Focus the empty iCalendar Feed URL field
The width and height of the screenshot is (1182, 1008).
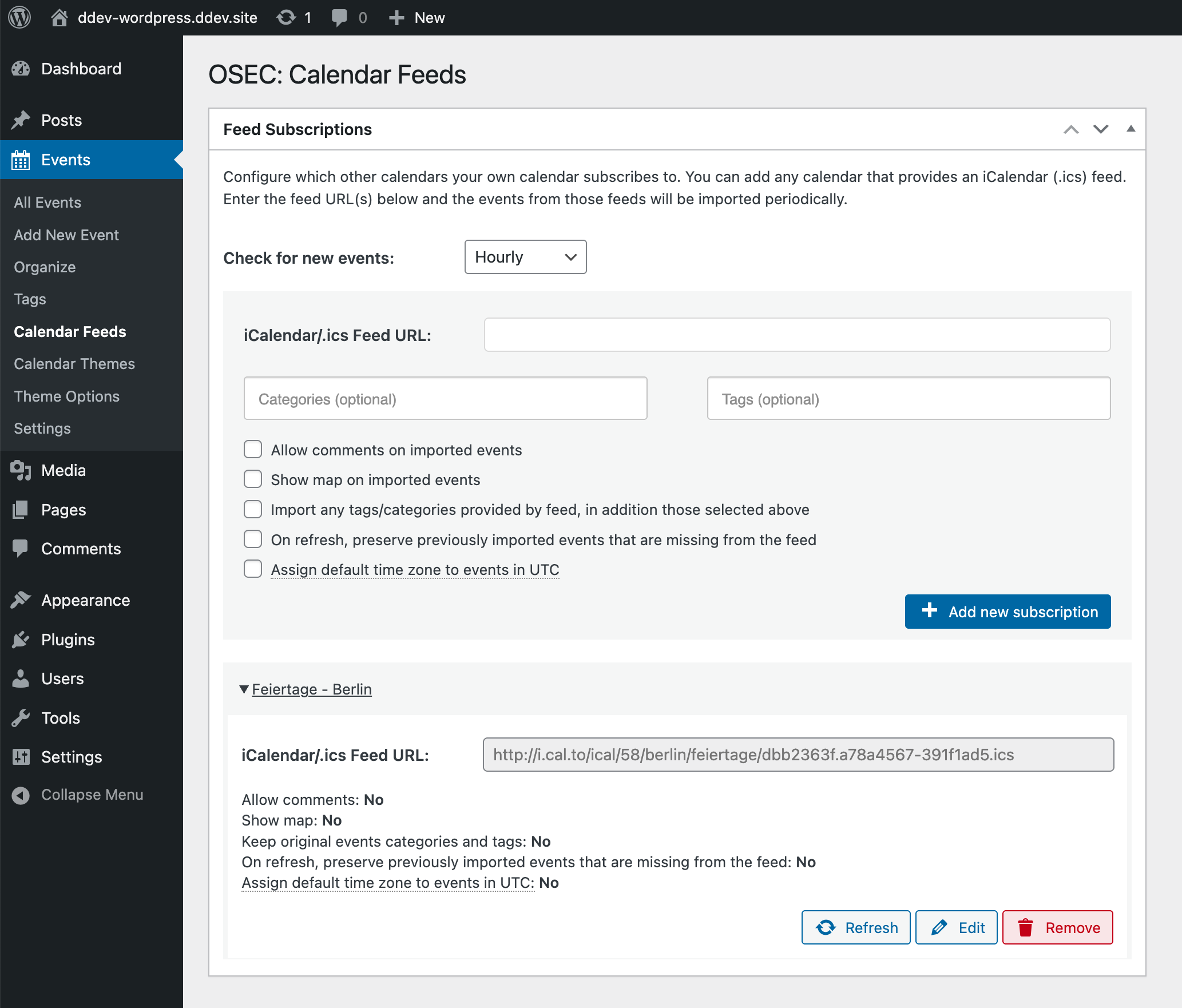coord(797,335)
